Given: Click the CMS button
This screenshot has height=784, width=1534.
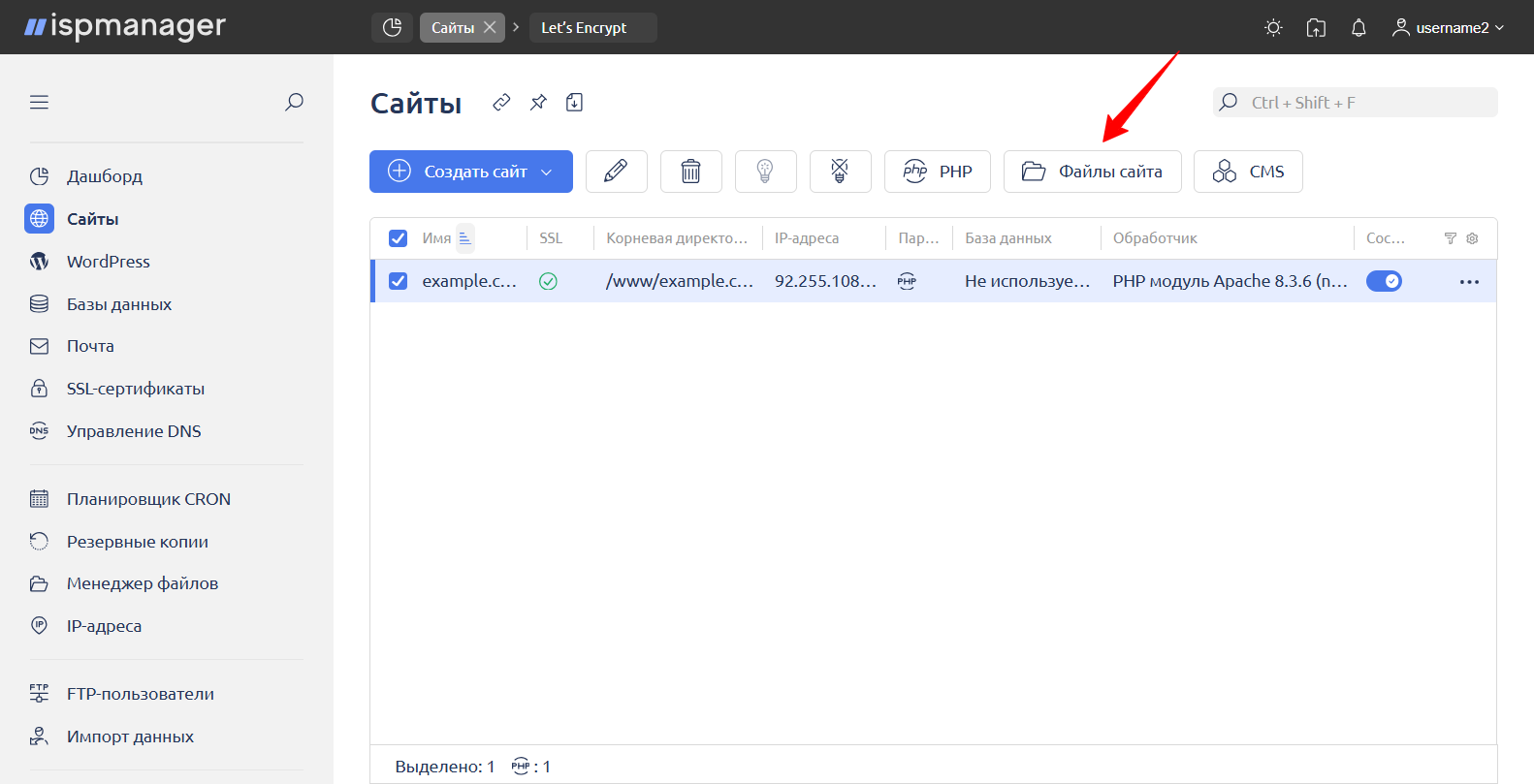Looking at the screenshot, I should (1248, 172).
